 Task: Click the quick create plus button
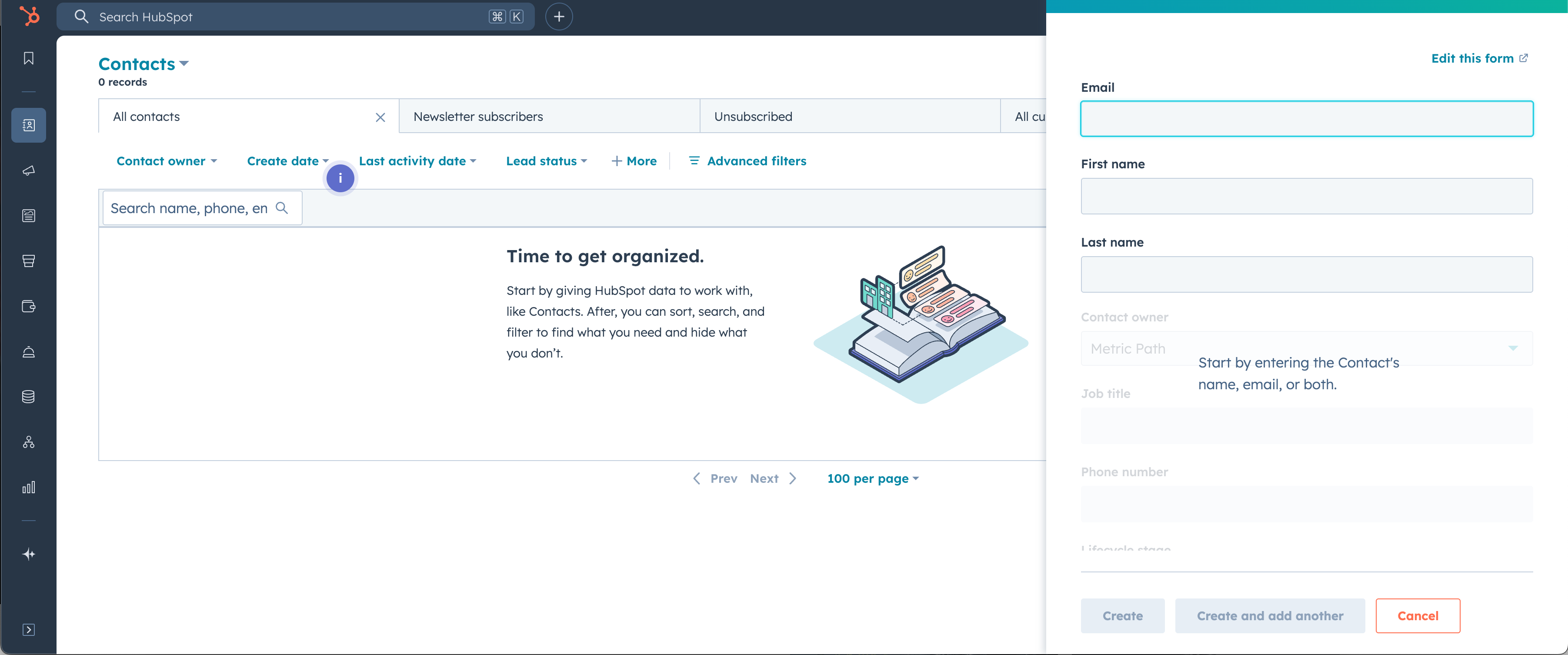[559, 17]
